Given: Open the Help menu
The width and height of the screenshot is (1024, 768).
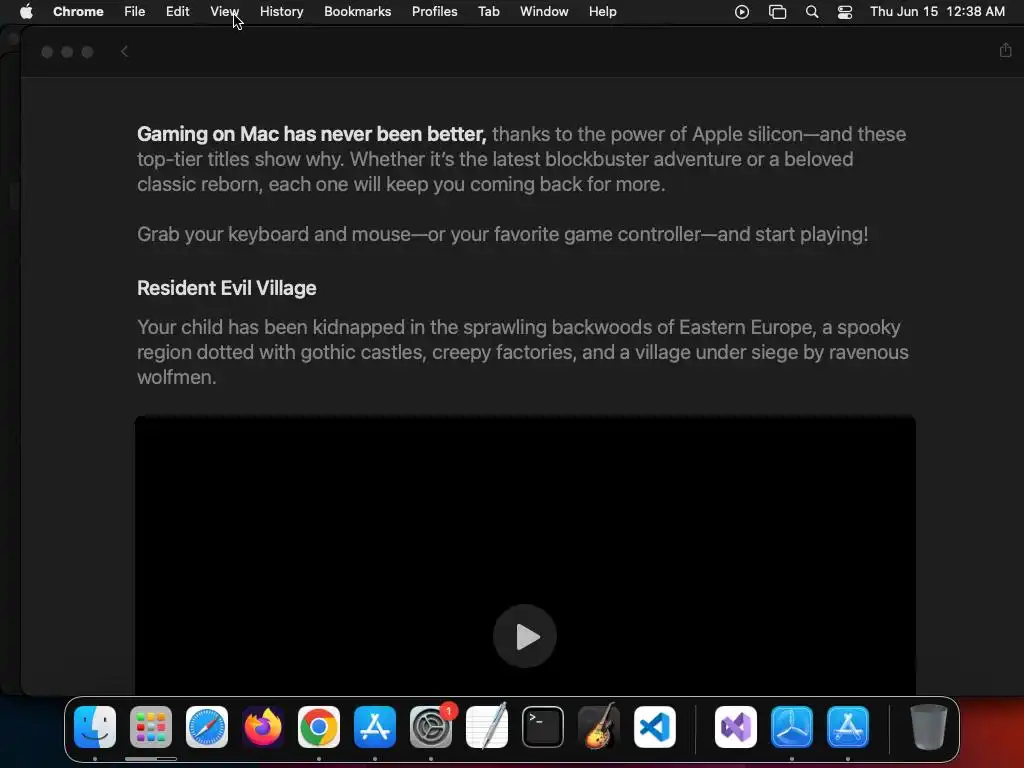Looking at the screenshot, I should (x=602, y=11).
